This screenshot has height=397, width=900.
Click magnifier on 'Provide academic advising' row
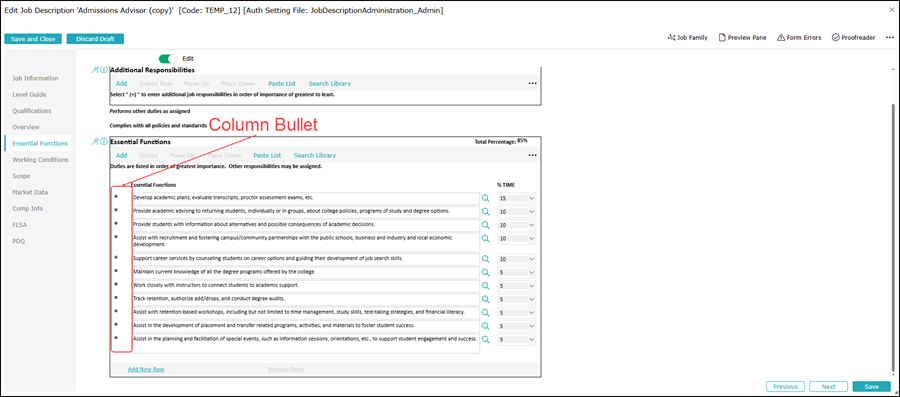(x=486, y=212)
